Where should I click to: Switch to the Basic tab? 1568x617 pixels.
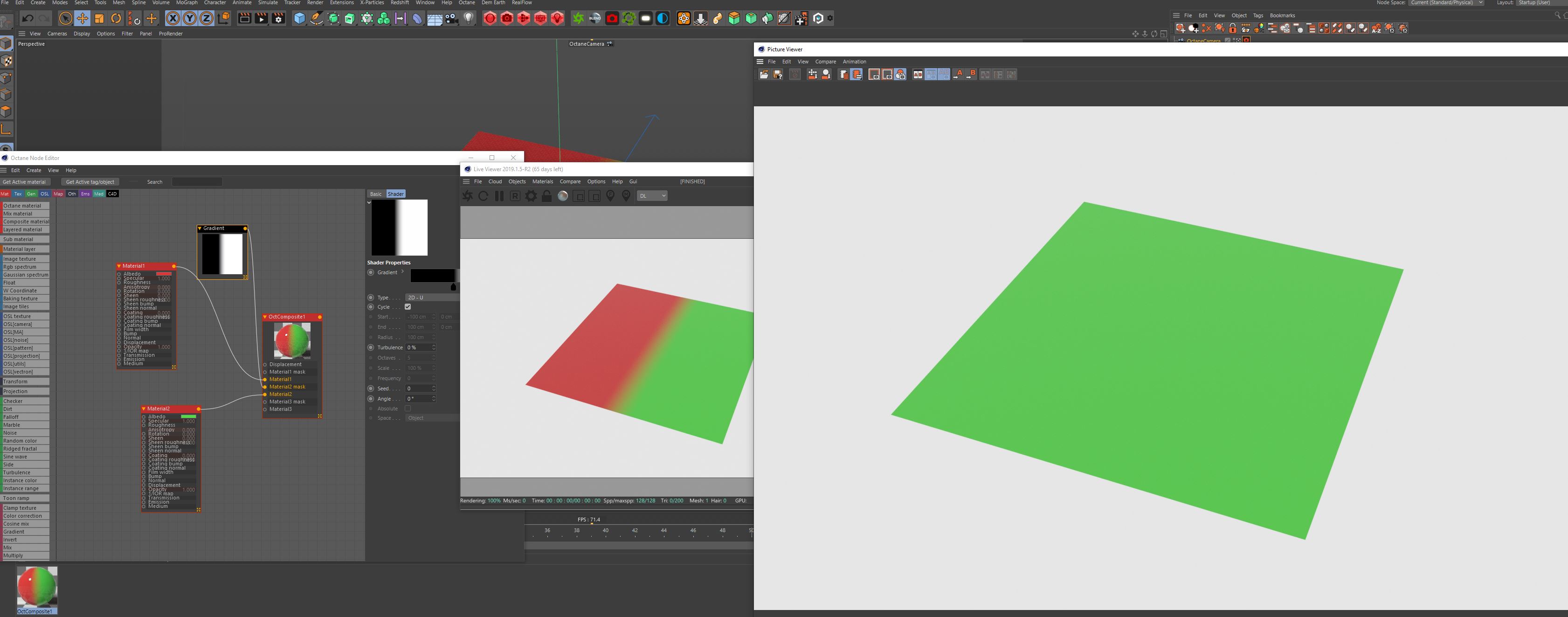click(376, 194)
